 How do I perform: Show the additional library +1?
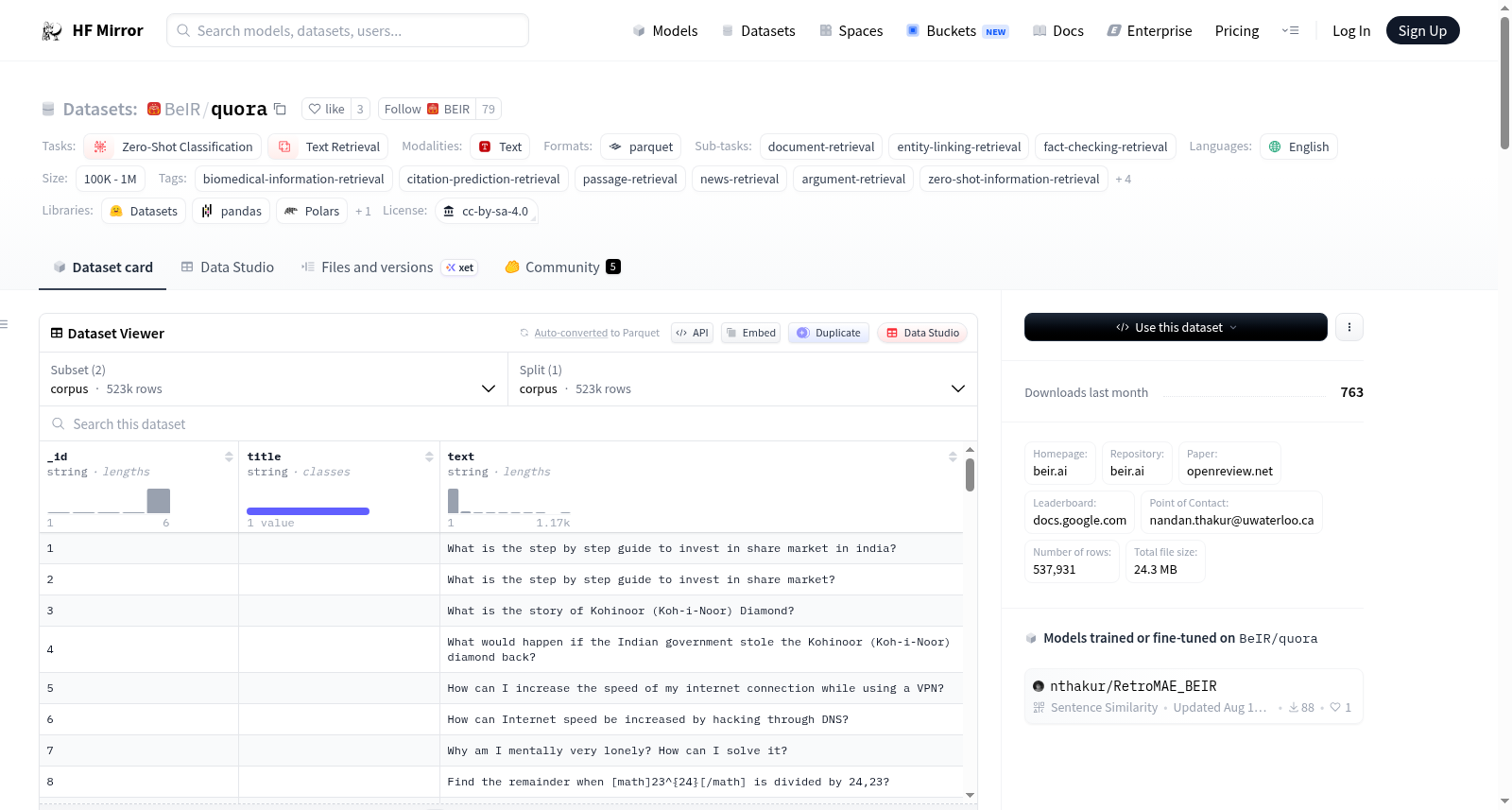click(363, 211)
